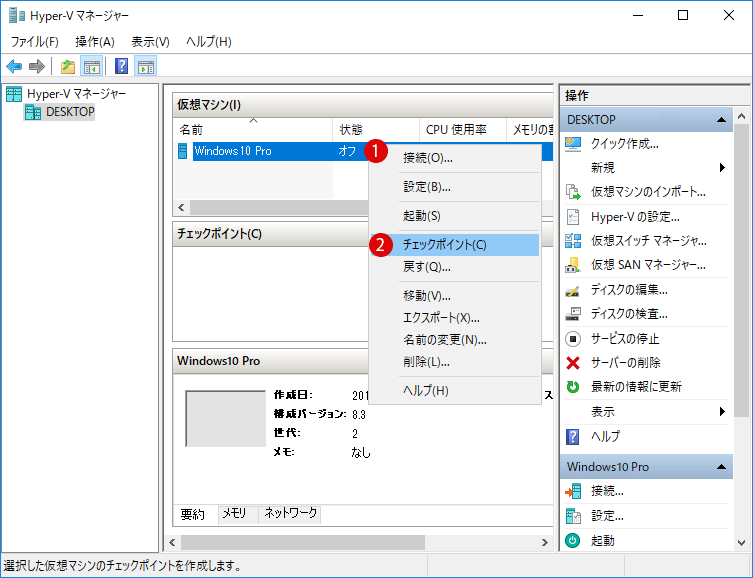Click the クイック作成 icon in the 操作 pane
Screen dimensions: 753x578
point(573,144)
